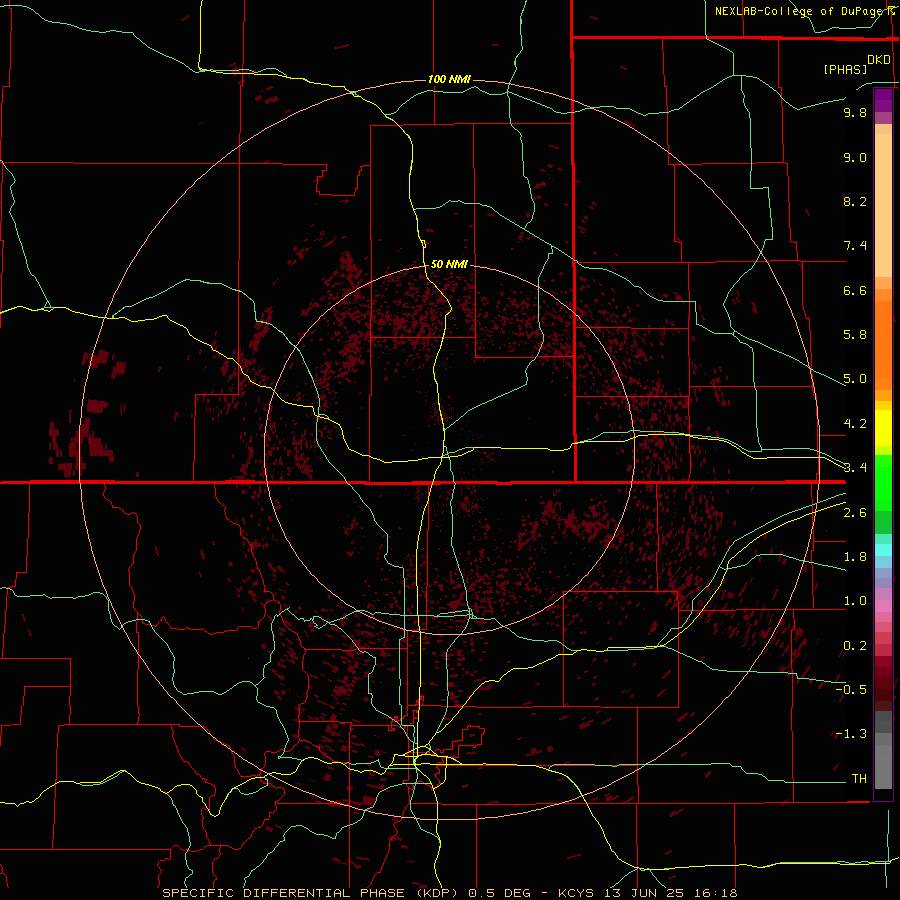Click the DKD product code label

coord(879,60)
